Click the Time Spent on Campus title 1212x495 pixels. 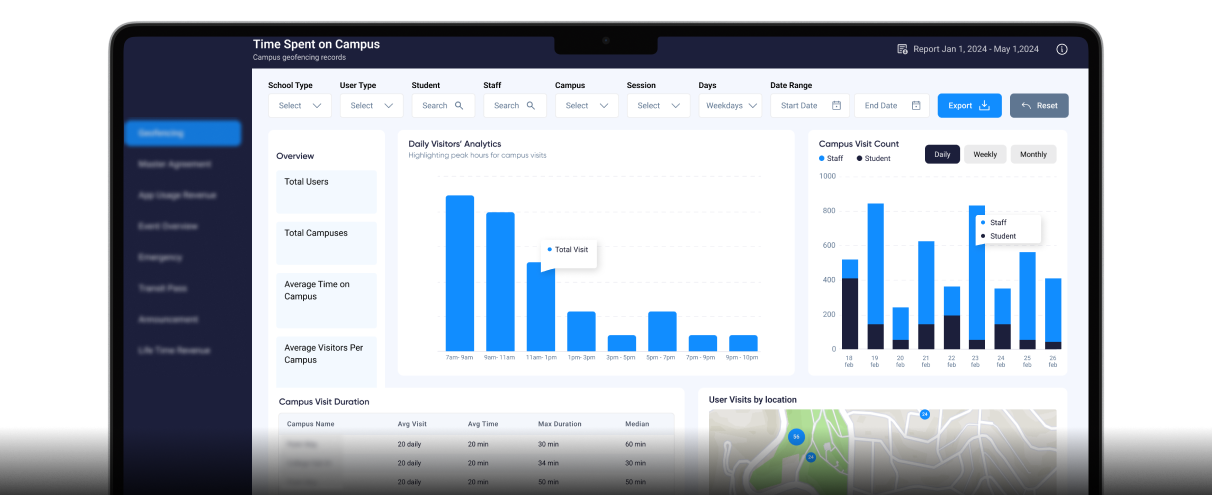click(x=316, y=44)
